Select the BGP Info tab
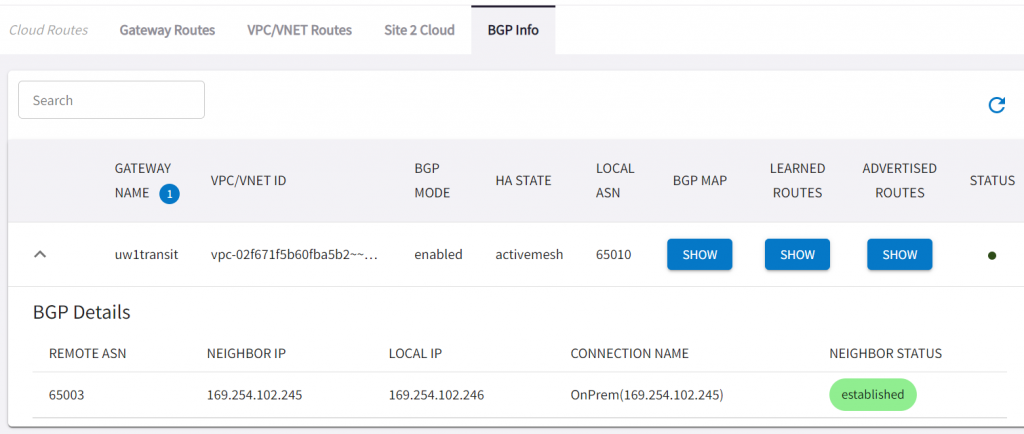 pos(513,30)
